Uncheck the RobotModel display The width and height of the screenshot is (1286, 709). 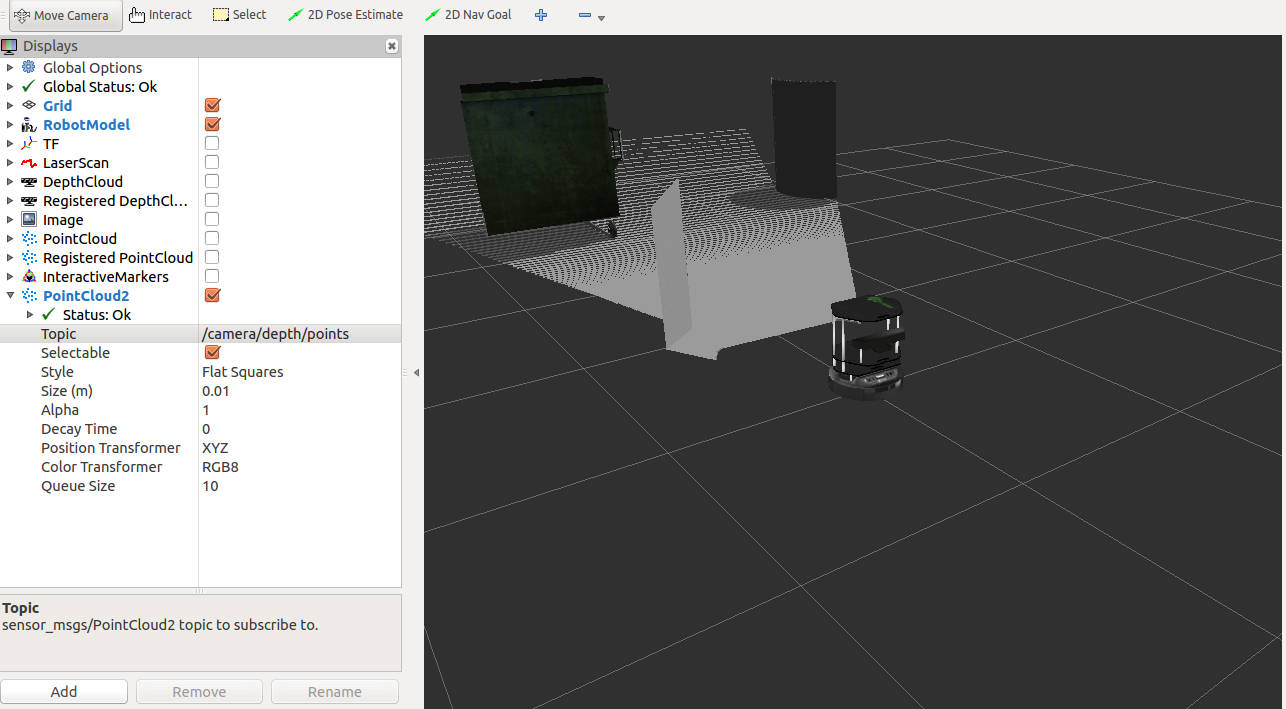pyautogui.click(x=211, y=124)
